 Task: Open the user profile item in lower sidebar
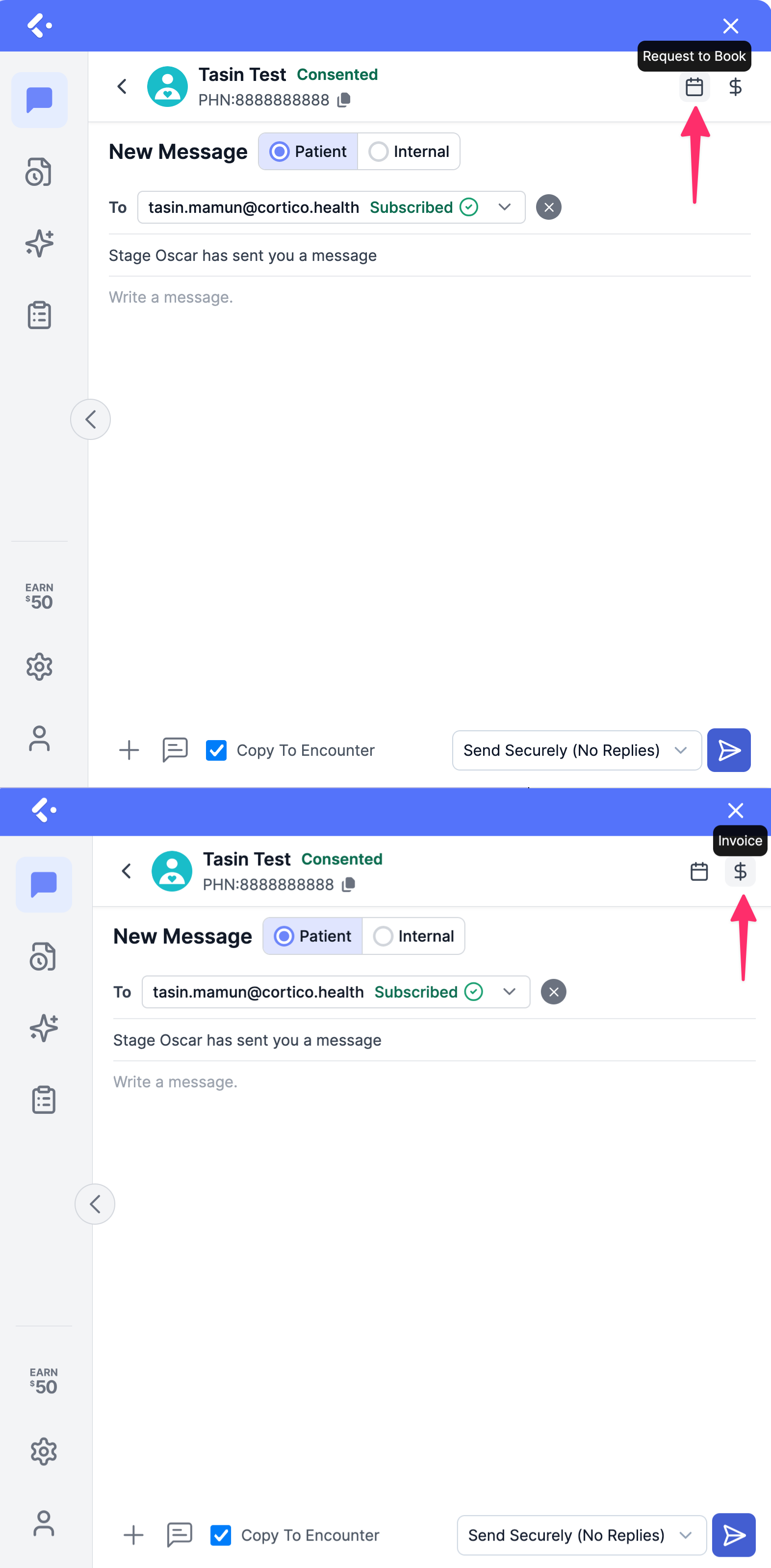[x=44, y=1523]
